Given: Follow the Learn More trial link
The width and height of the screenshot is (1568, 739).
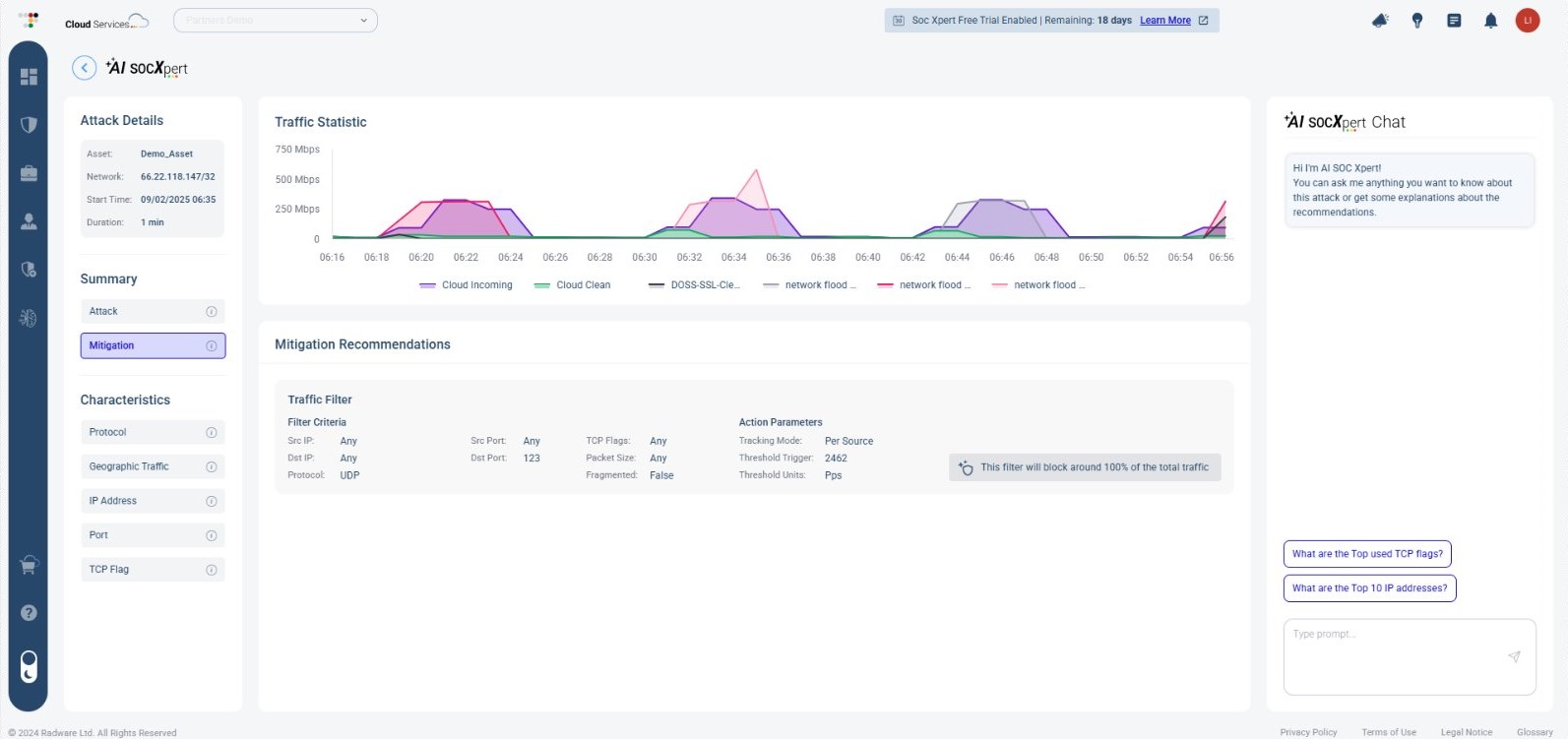Looking at the screenshot, I should pyautogui.click(x=1165, y=20).
